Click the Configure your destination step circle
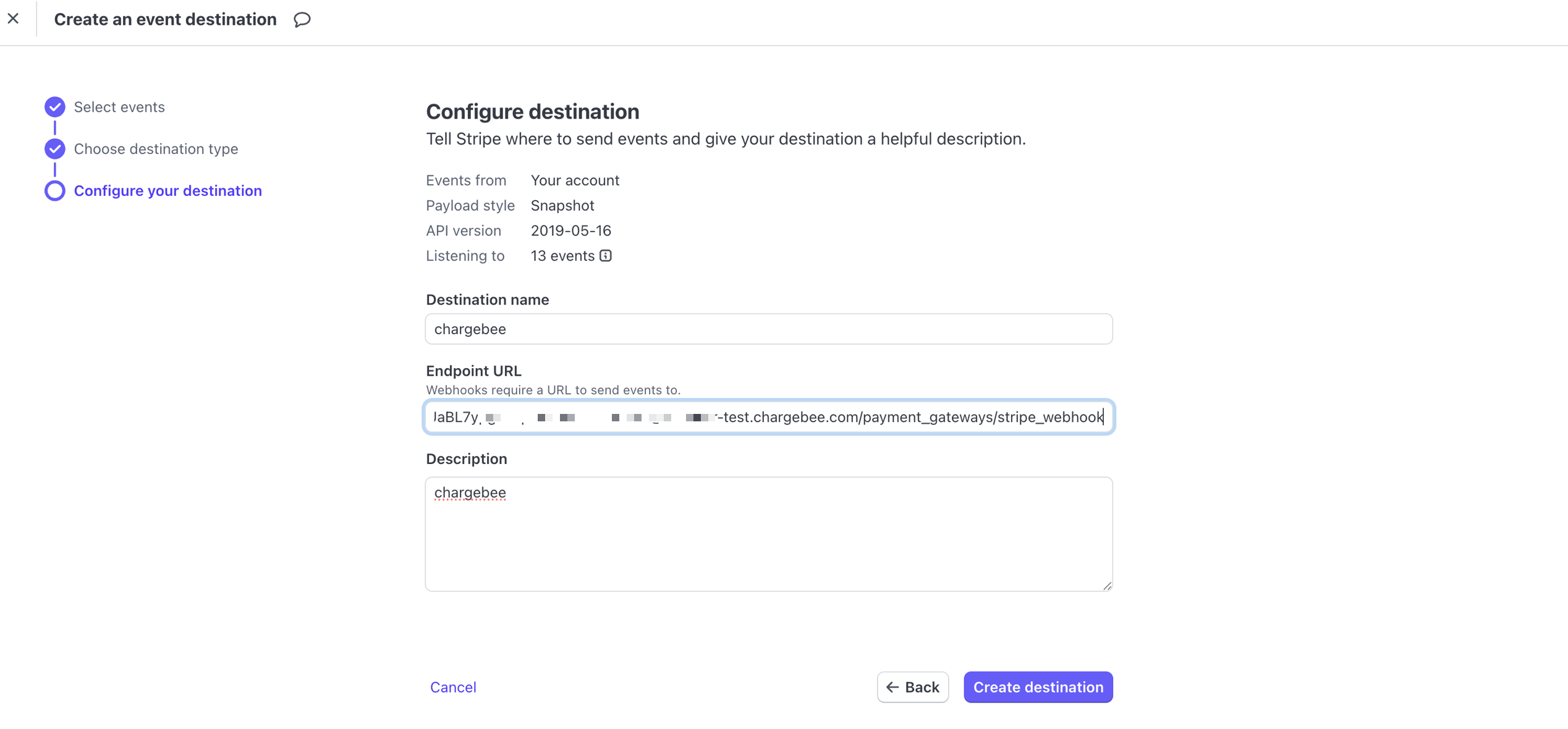 click(x=55, y=191)
